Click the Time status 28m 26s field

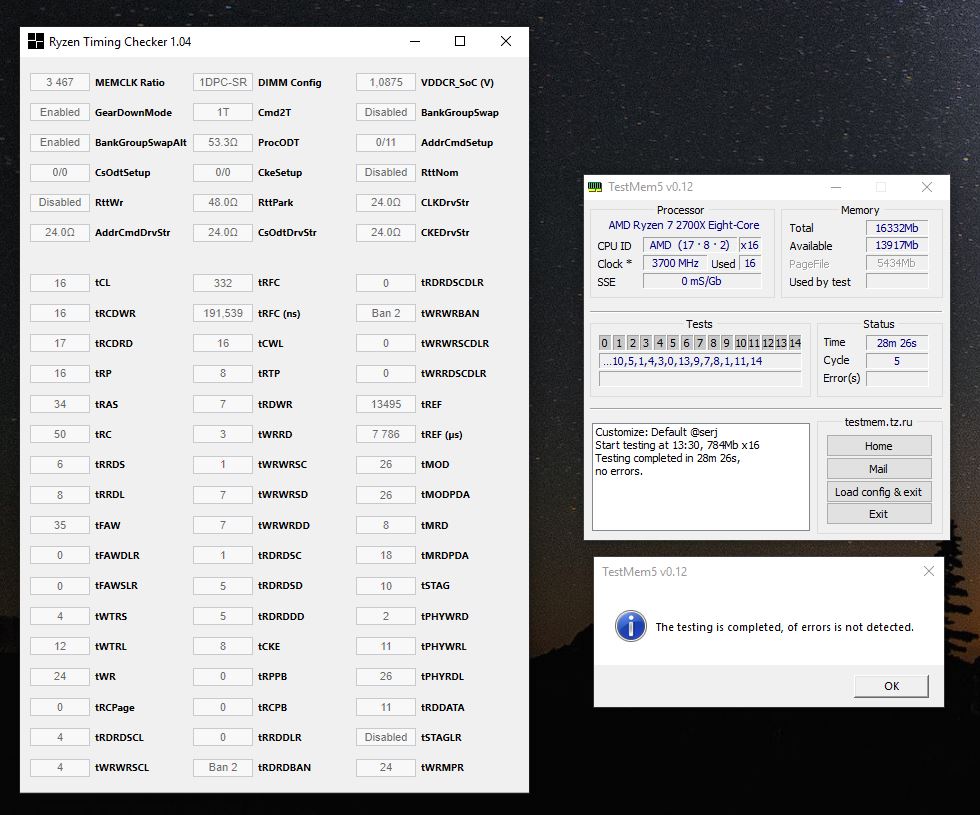(x=897, y=342)
